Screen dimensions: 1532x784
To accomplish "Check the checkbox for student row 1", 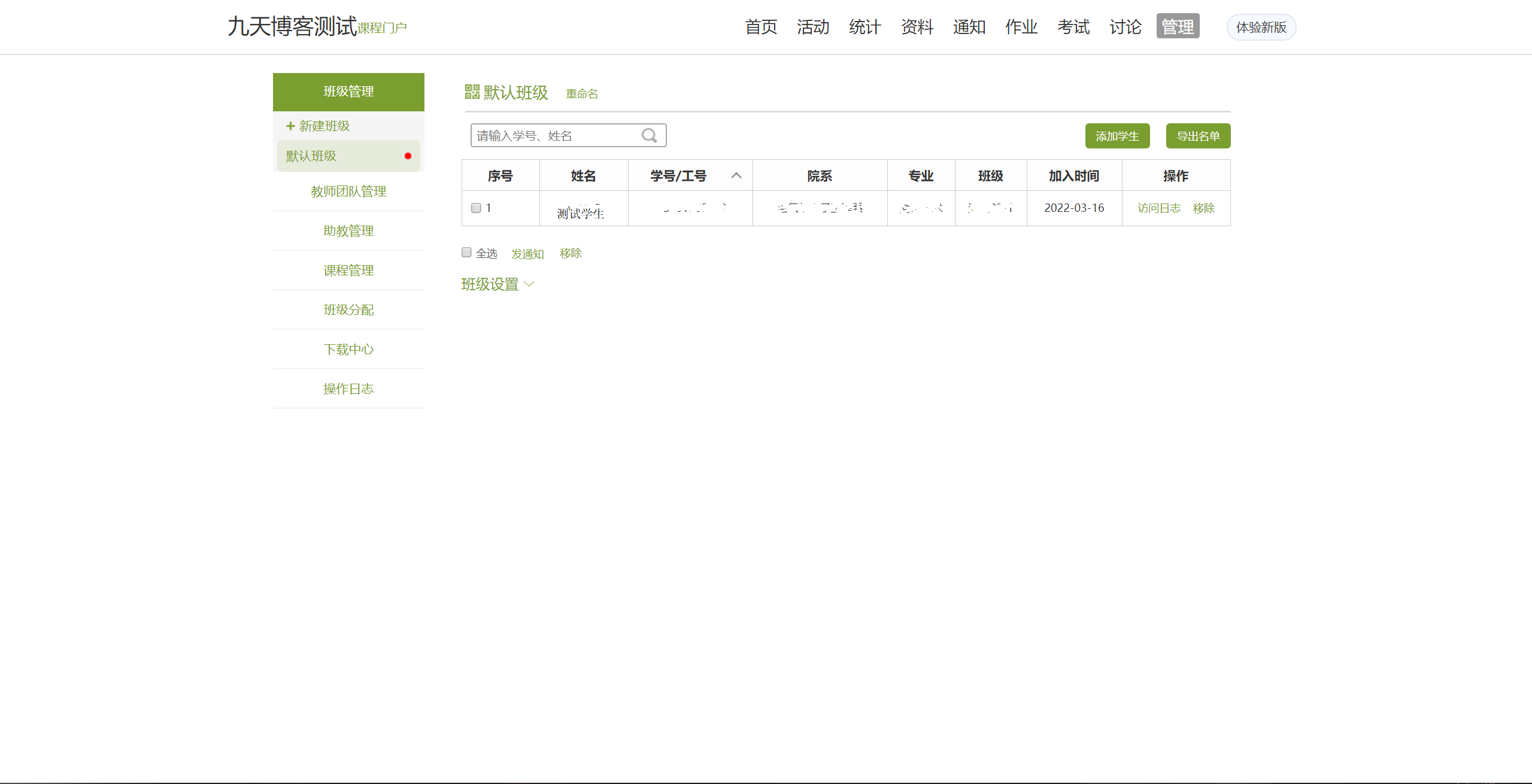I will click(476, 208).
